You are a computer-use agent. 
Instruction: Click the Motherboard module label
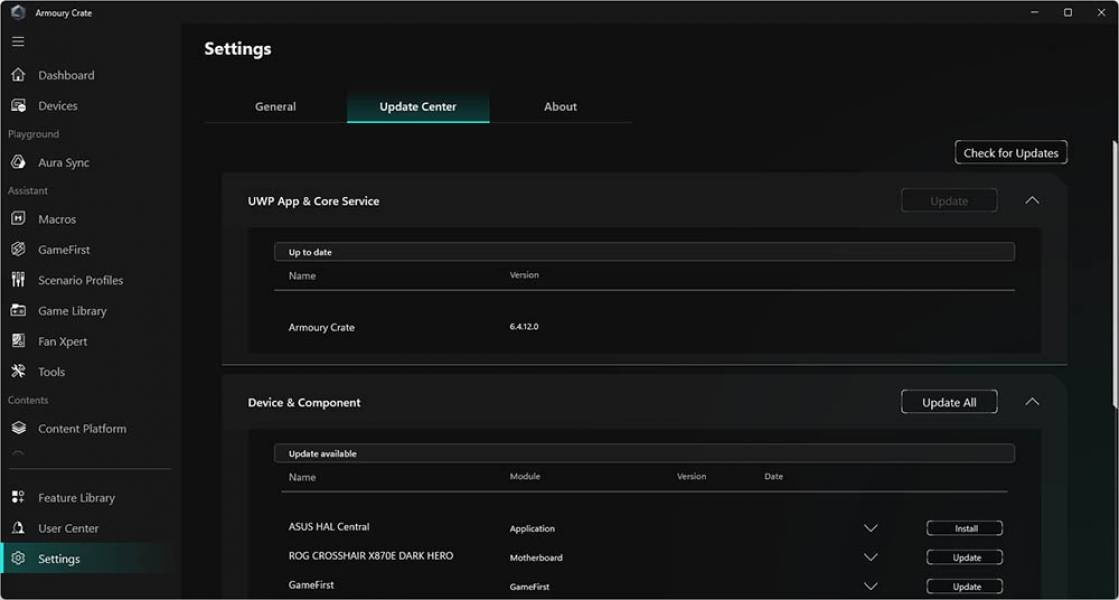[x=536, y=557]
